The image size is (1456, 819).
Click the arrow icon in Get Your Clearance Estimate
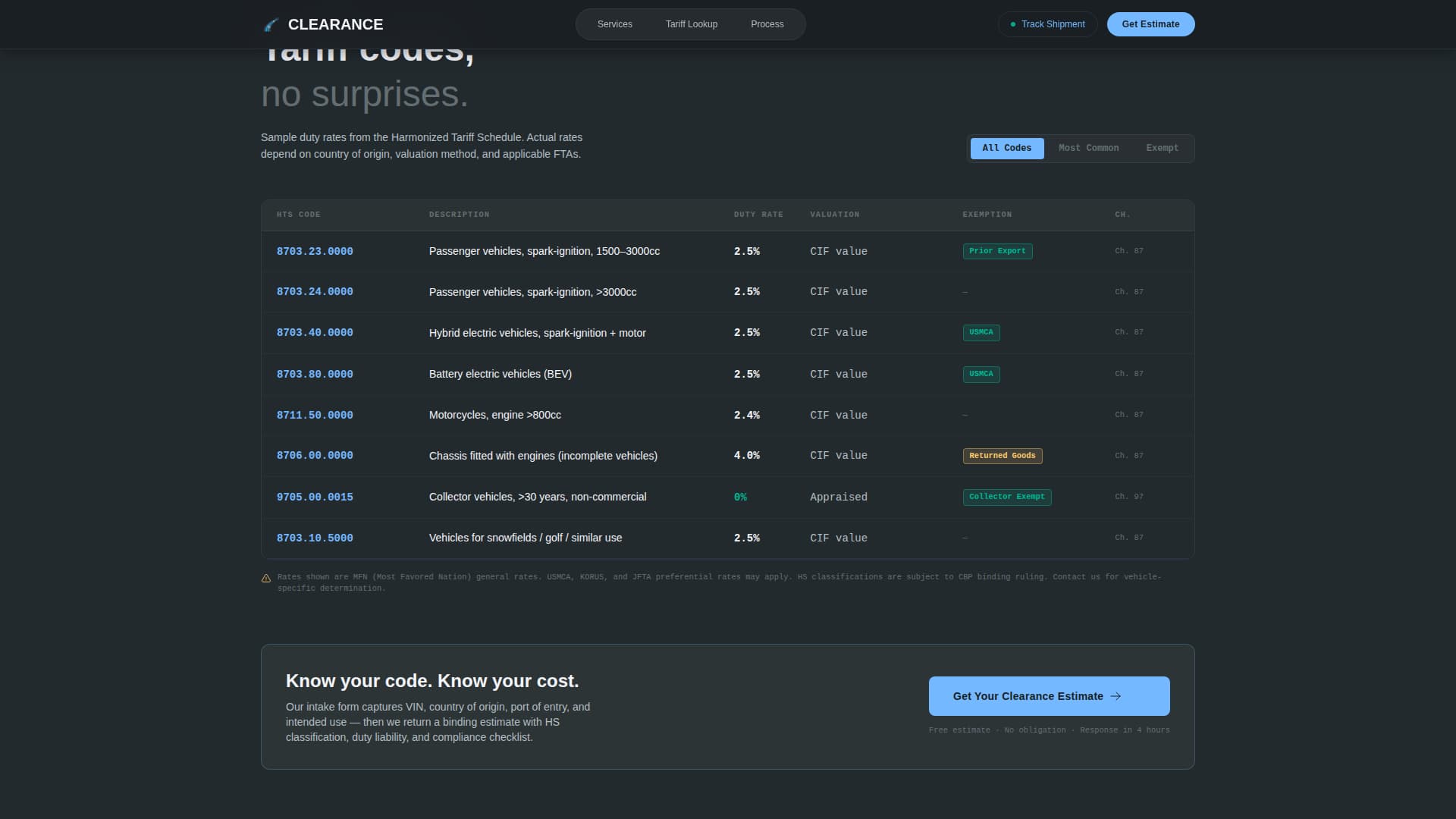pyautogui.click(x=1116, y=696)
